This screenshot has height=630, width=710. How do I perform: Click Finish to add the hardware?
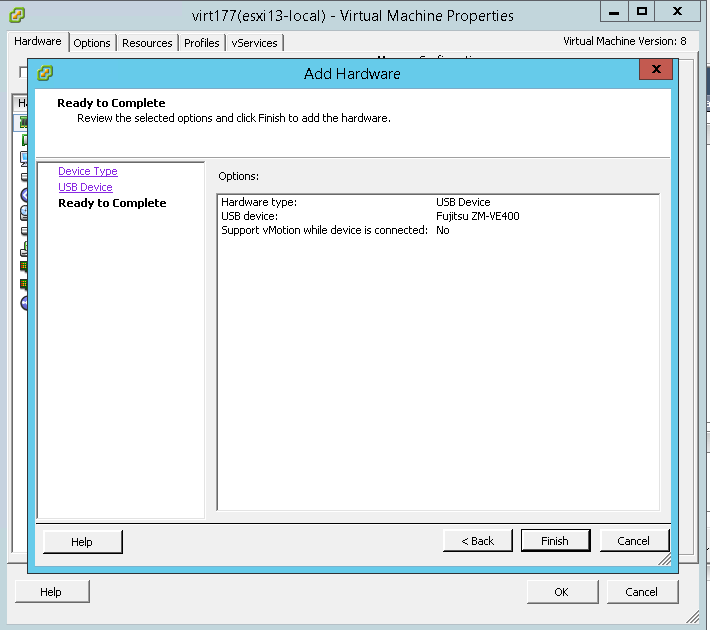tap(556, 541)
